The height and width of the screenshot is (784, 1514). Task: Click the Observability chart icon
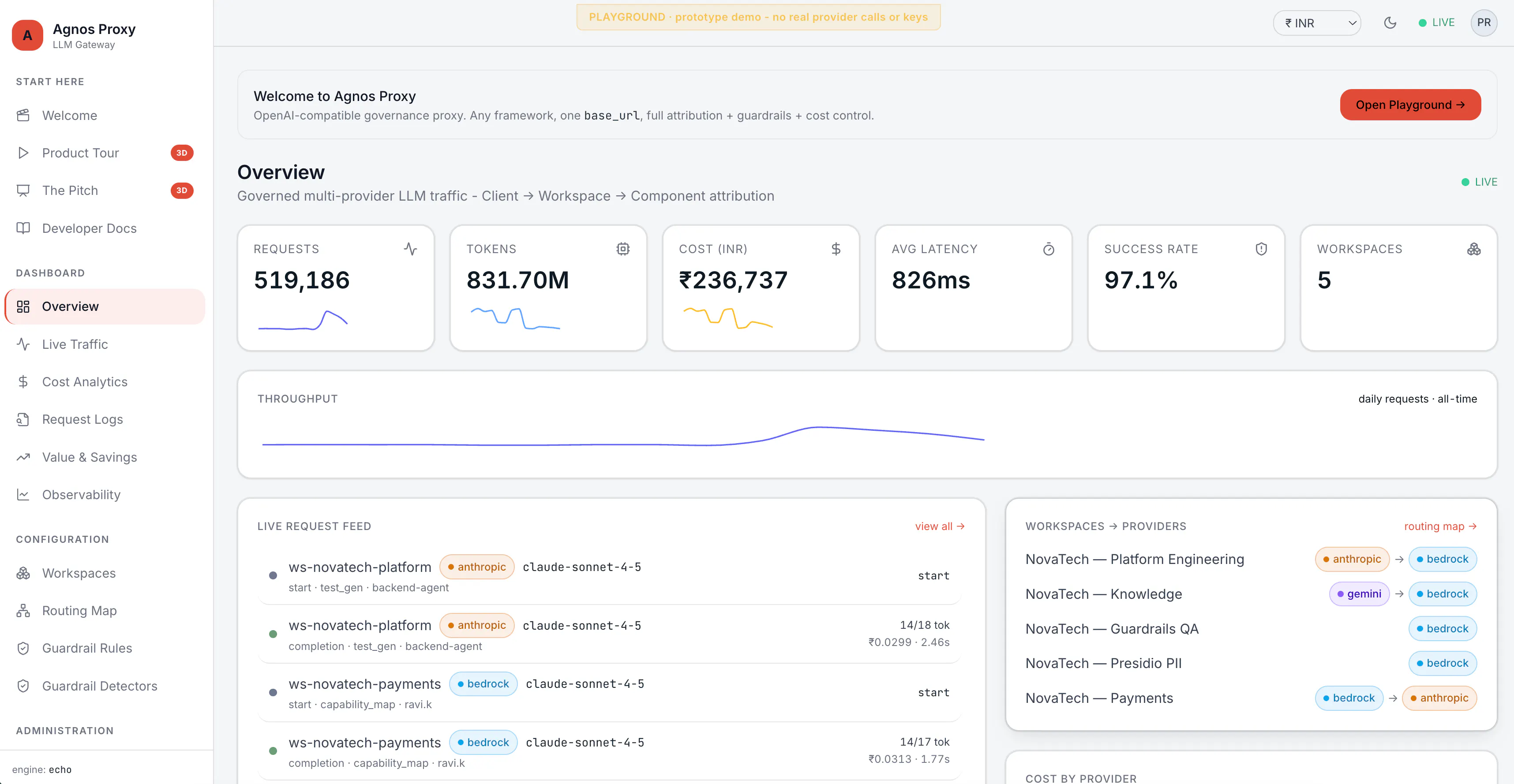coord(23,494)
